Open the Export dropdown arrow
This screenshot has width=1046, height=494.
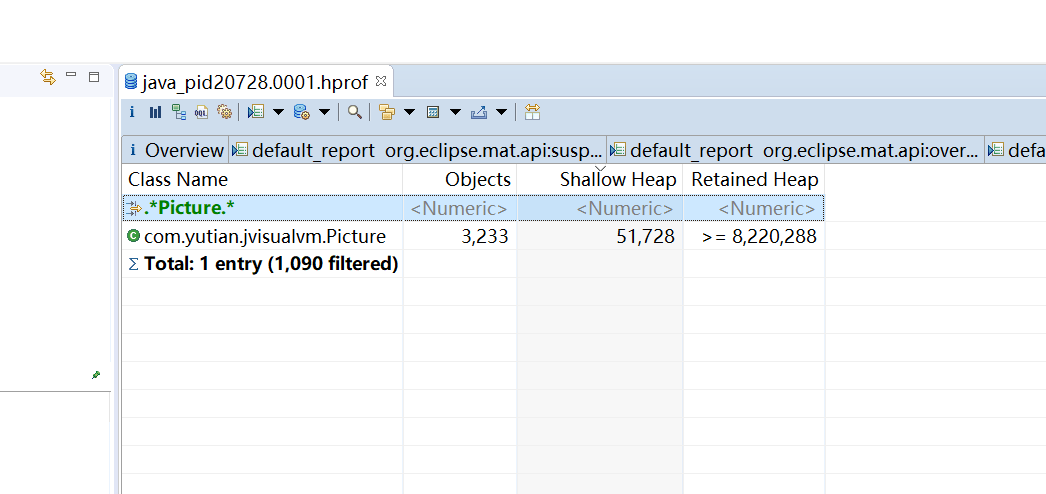(x=501, y=112)
